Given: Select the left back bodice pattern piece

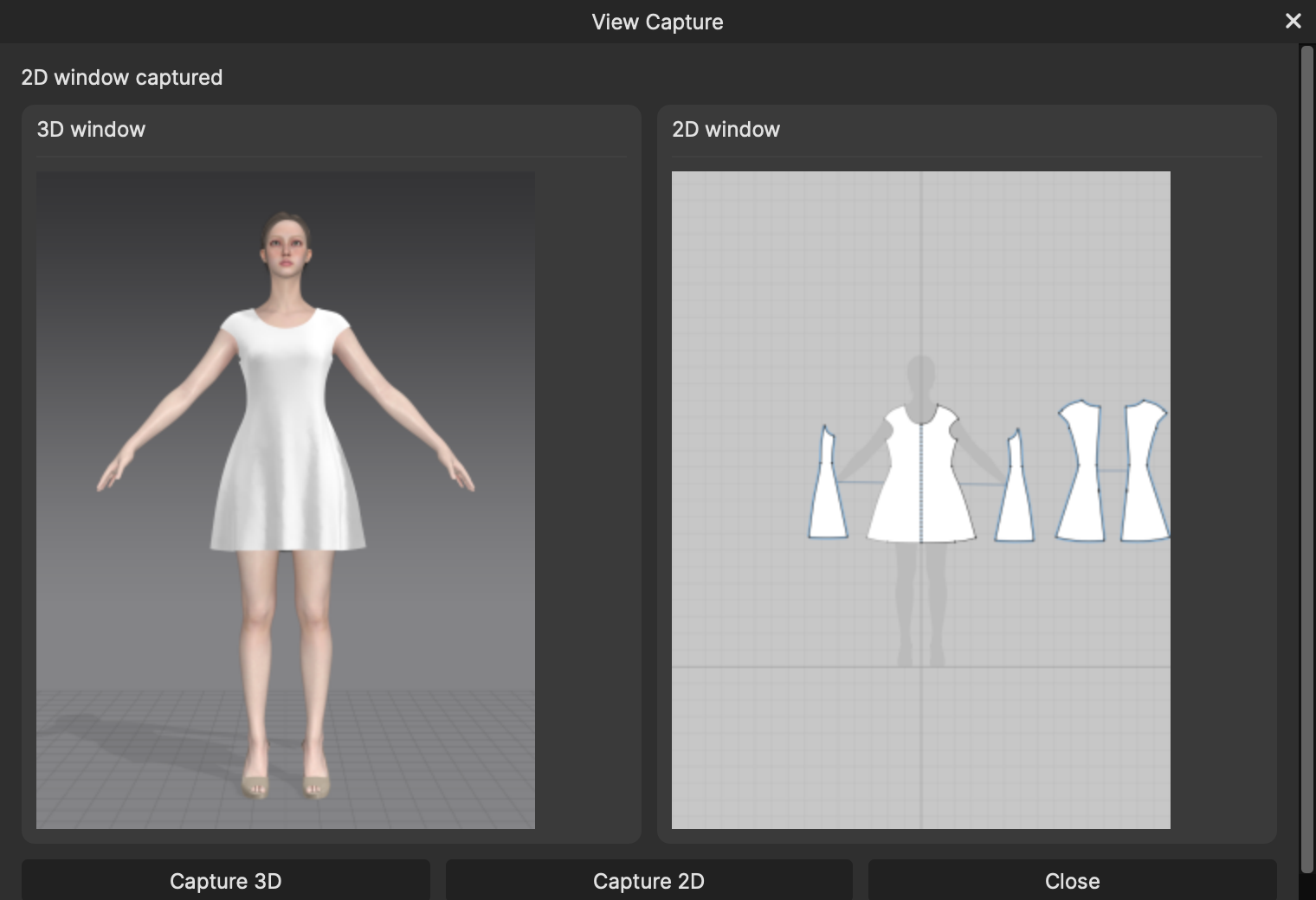Looking at the screenshot, I should click(x=1081, y=472).
